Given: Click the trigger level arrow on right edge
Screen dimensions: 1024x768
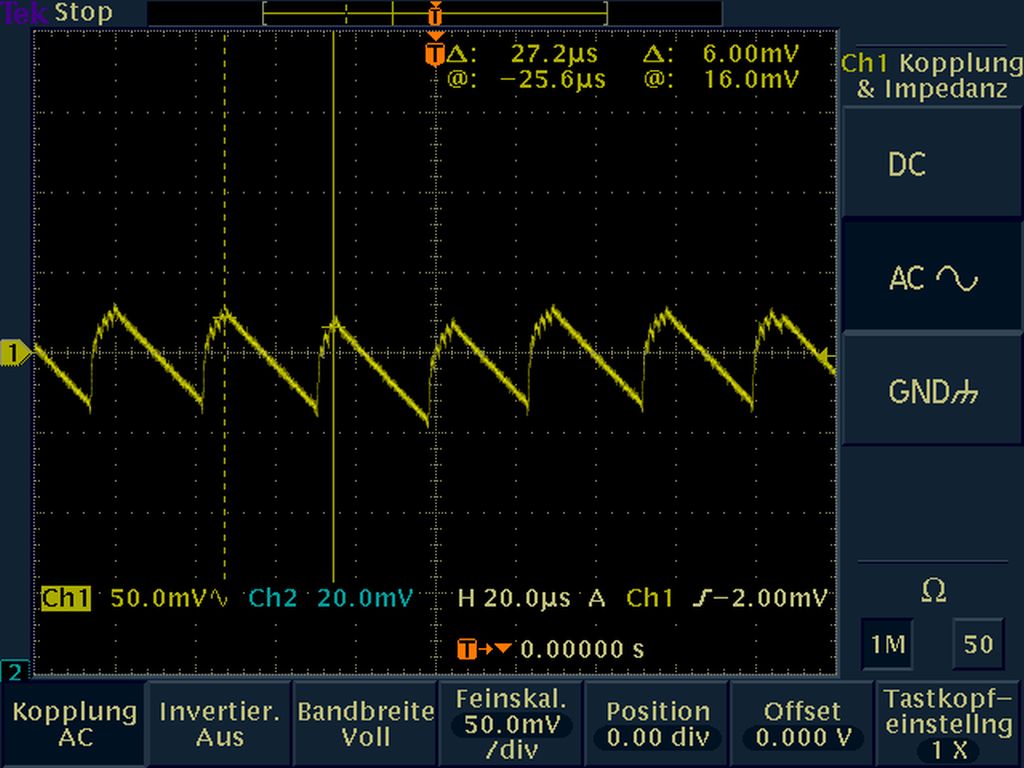Looking at the screenshot, I should tap(826, 355).
